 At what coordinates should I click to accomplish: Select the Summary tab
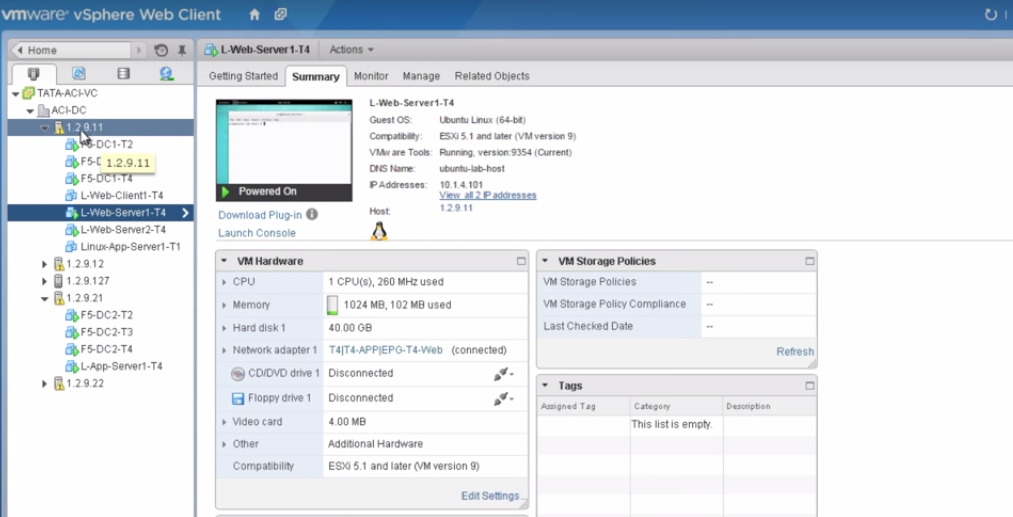coord(315,76)
